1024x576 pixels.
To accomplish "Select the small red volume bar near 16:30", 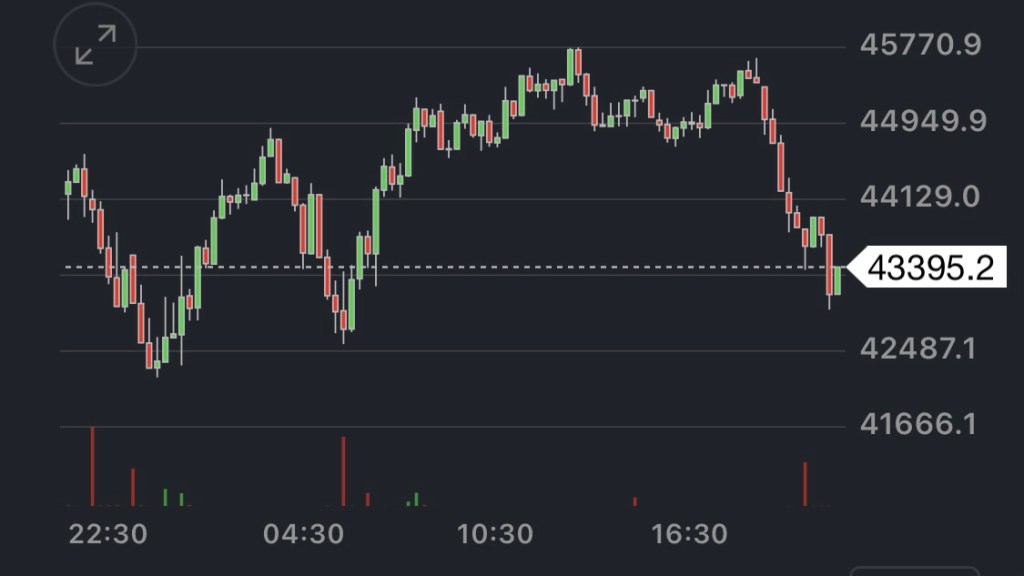I will click(634, 501).
